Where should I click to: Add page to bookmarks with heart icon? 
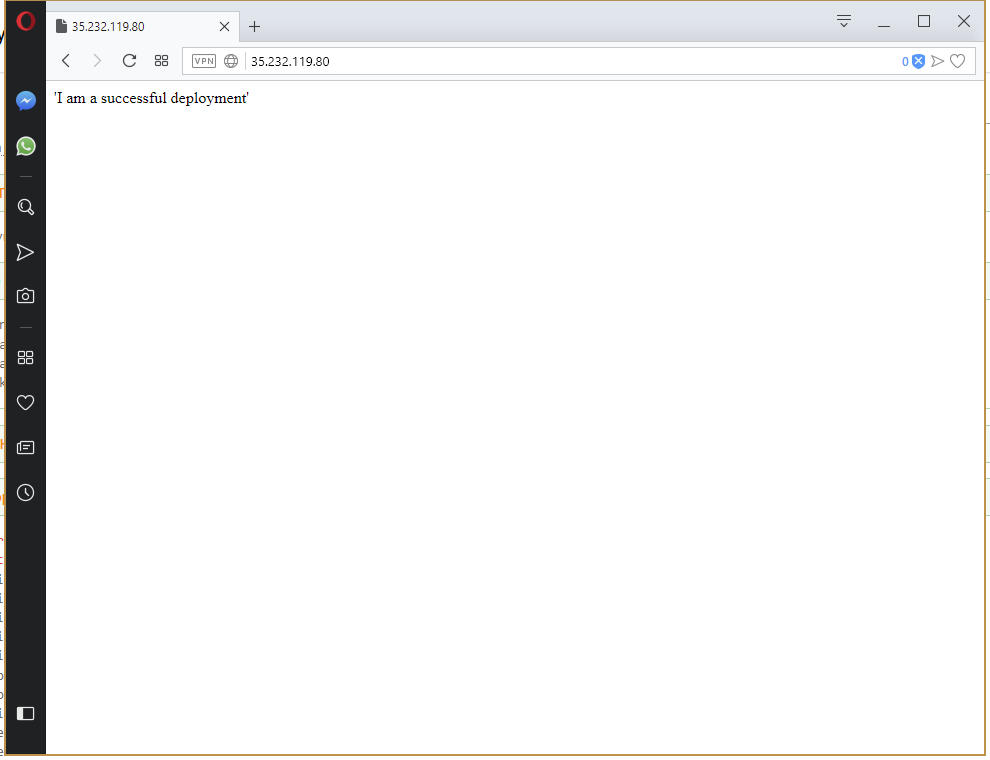click(x=958, y=61)
